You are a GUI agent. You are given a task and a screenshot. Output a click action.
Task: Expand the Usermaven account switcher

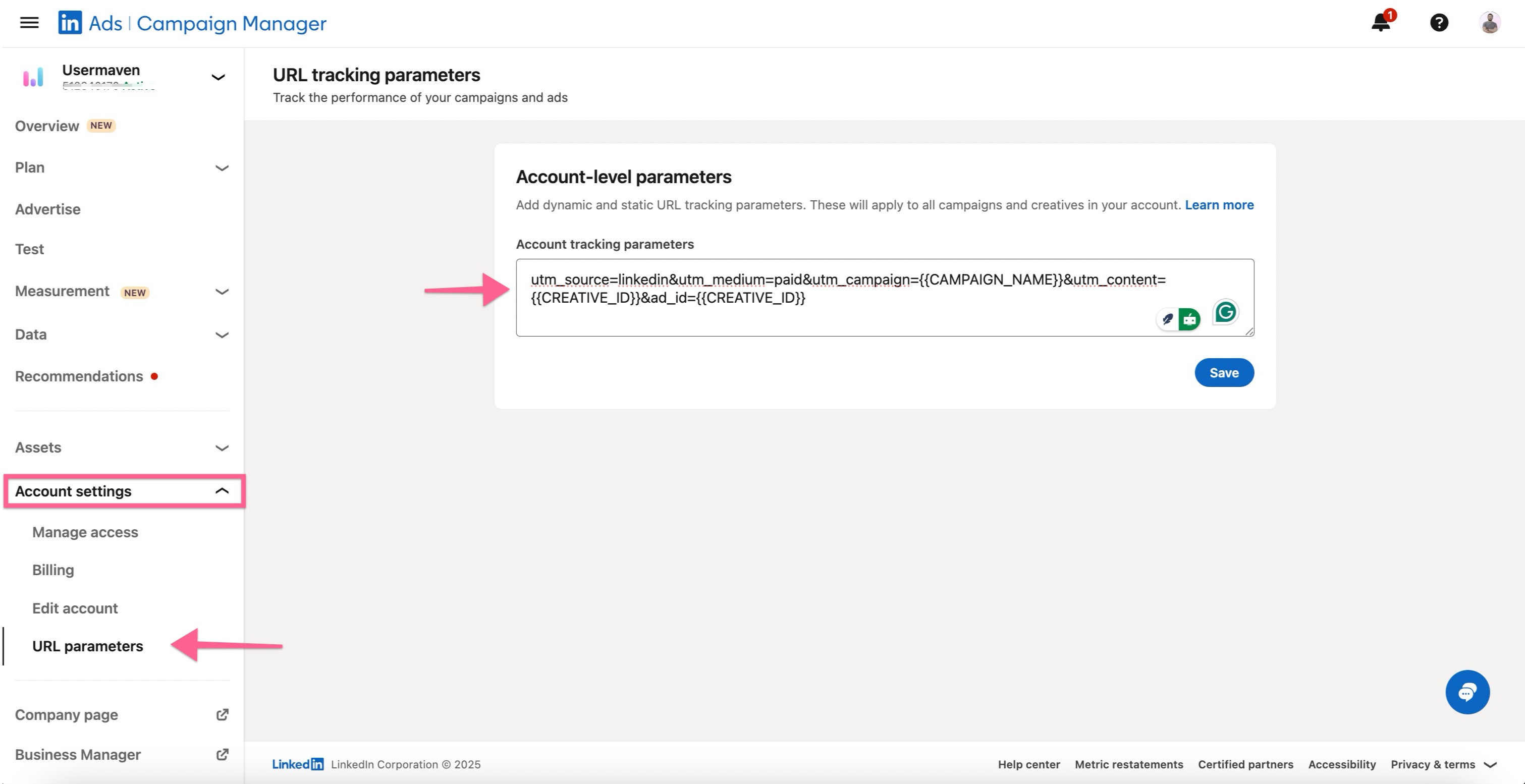coord(219,77)
